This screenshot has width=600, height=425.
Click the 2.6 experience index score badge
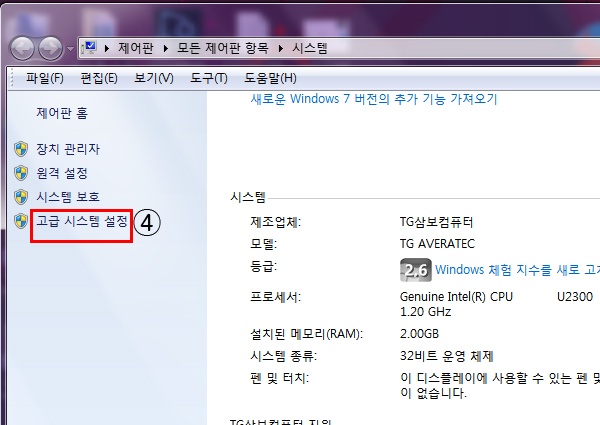416,270
